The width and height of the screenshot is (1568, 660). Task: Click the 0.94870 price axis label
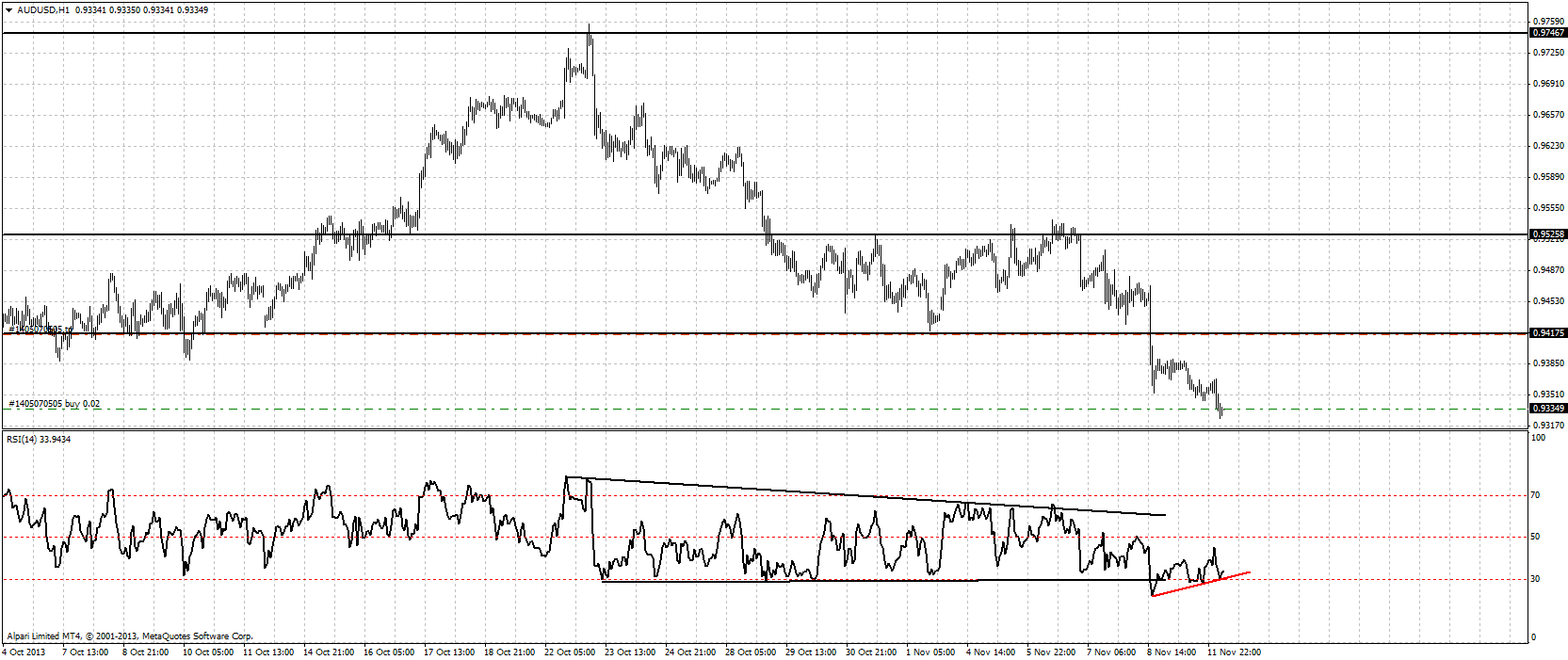pyautogui.click(x=1549, y=270)
